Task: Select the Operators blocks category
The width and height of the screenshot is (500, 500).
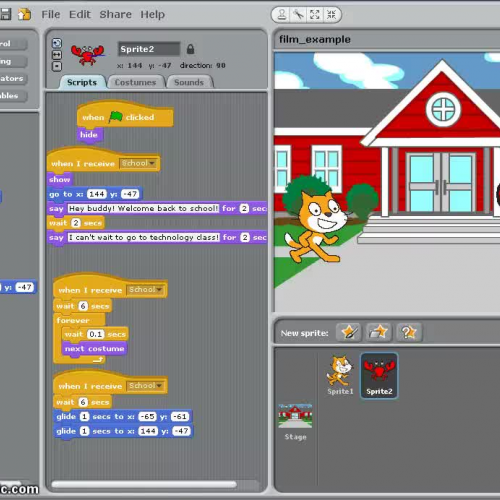Action: (13, 79)
